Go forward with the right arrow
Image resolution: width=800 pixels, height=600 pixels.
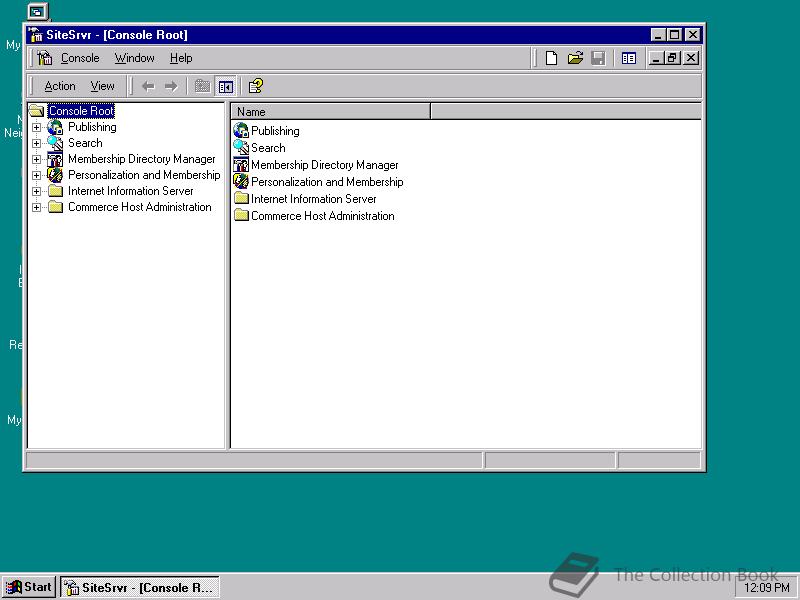click(x=171, y=86)
